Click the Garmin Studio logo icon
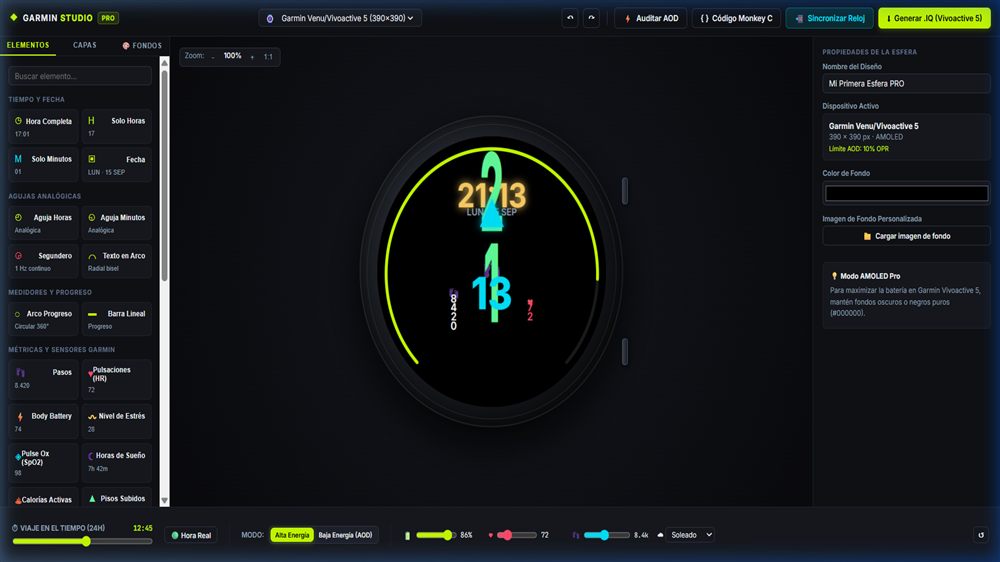Viewport: 1000px width, 562px height. (x=13, y=18)
